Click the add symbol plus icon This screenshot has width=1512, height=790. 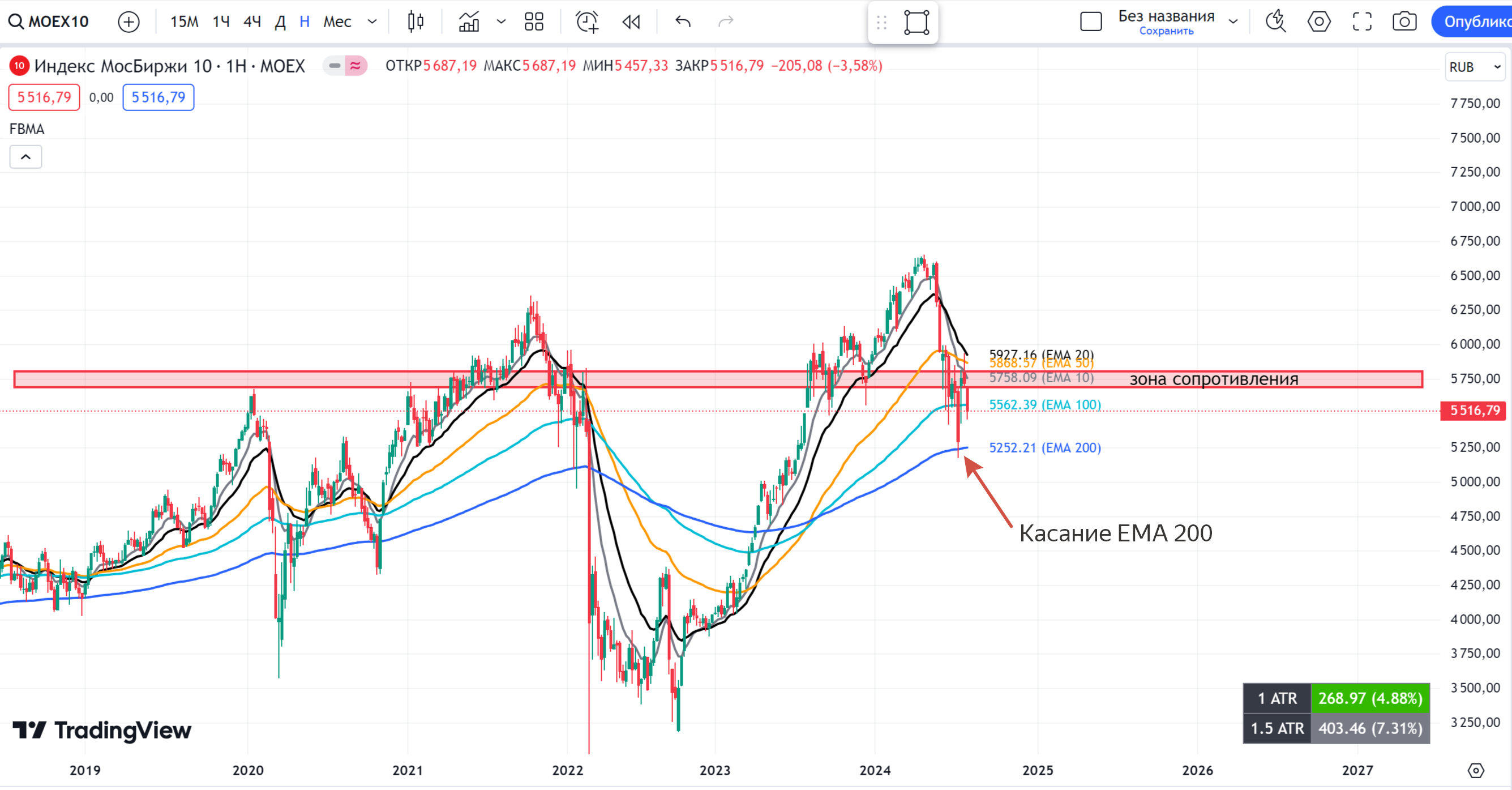[x=129, y=22]
